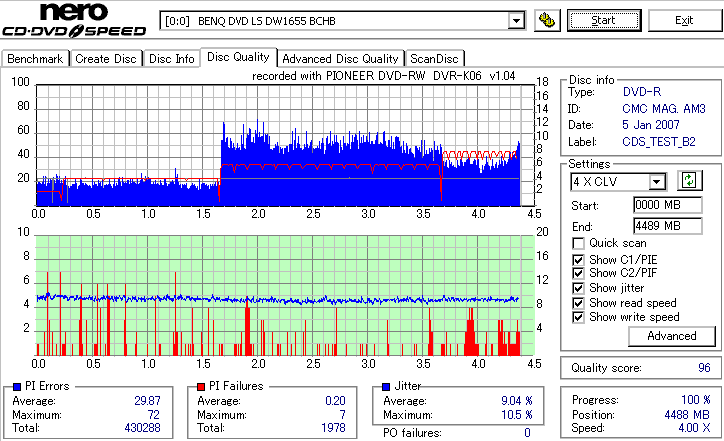Viewport: 724px width, 441px height.
Task: Select the Disc Quality tab
Action: click(238, 57)
